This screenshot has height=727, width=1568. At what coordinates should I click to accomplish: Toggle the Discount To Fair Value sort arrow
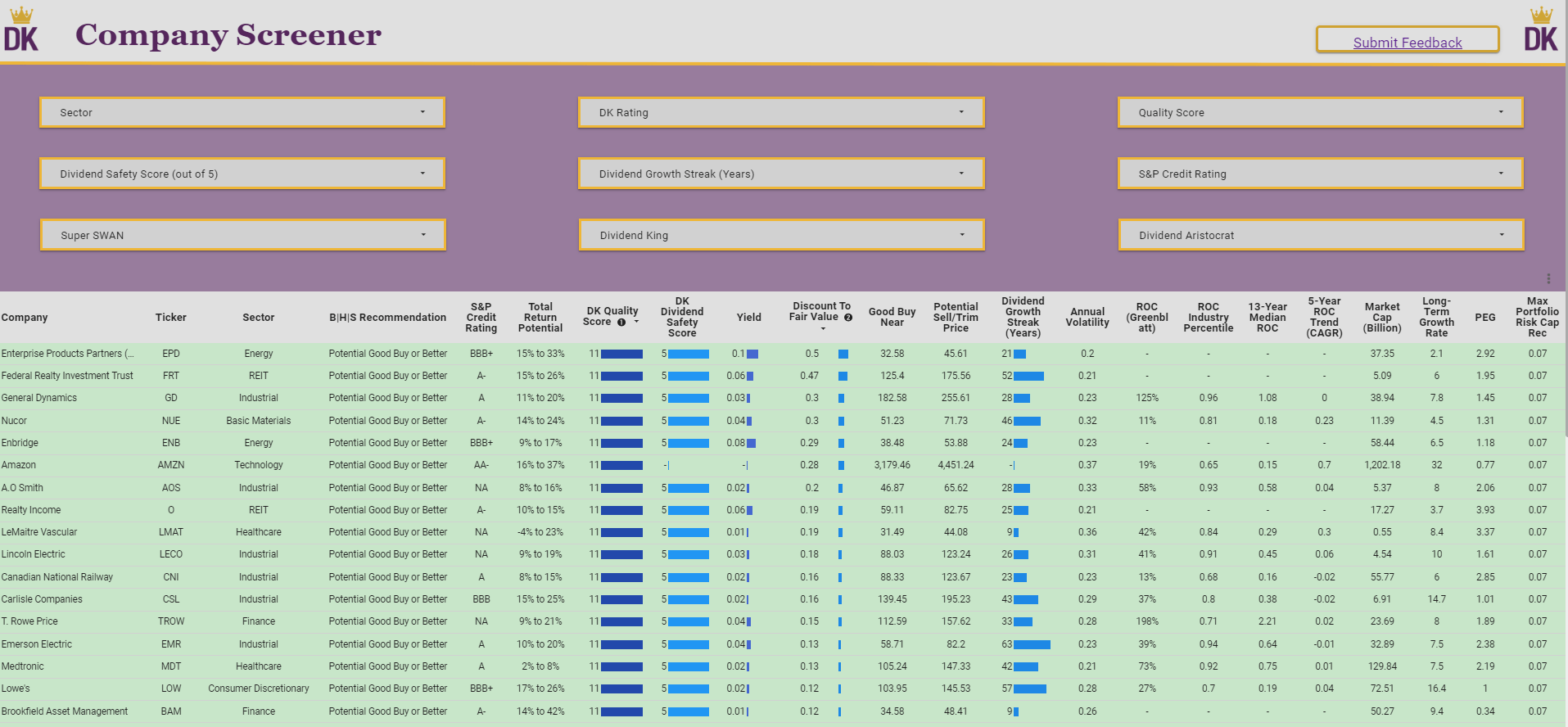click(x=823, y=329)
